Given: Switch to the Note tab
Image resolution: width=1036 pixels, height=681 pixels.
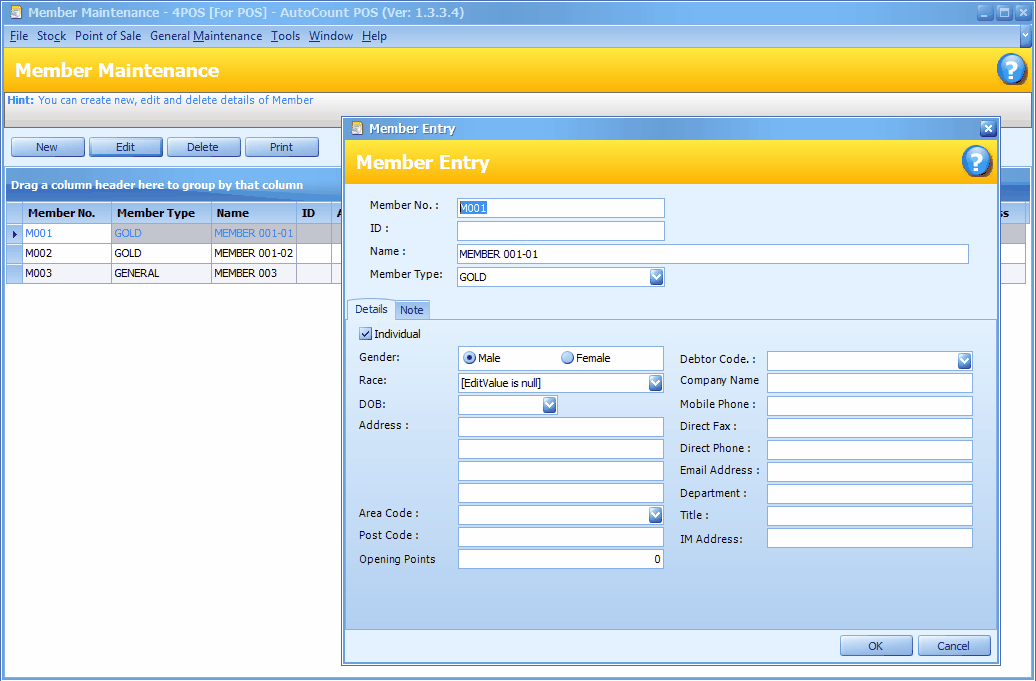Looking at the screenshot, I should 412,310.
